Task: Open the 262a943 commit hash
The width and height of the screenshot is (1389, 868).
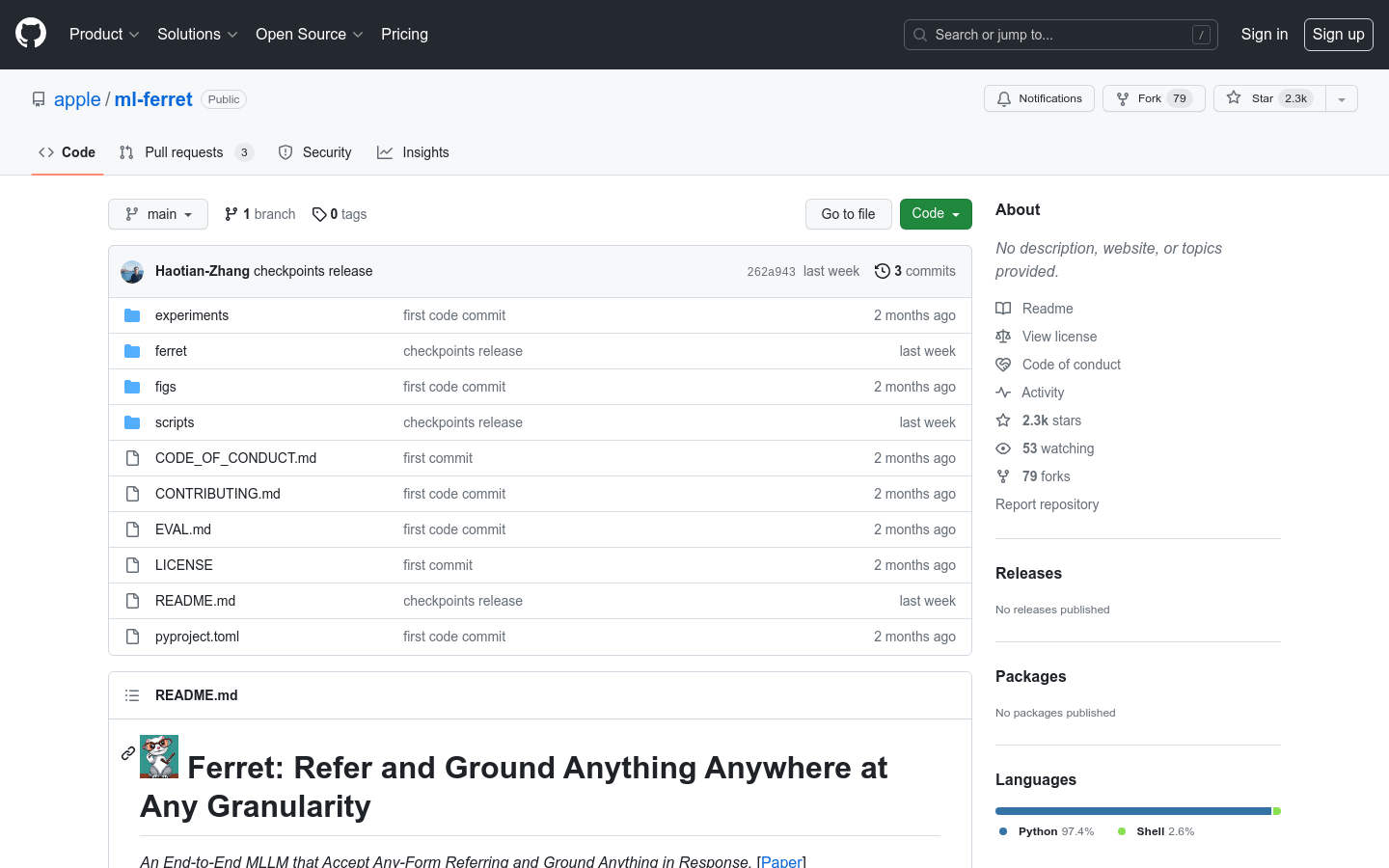Action: click(x=771, y=272)
